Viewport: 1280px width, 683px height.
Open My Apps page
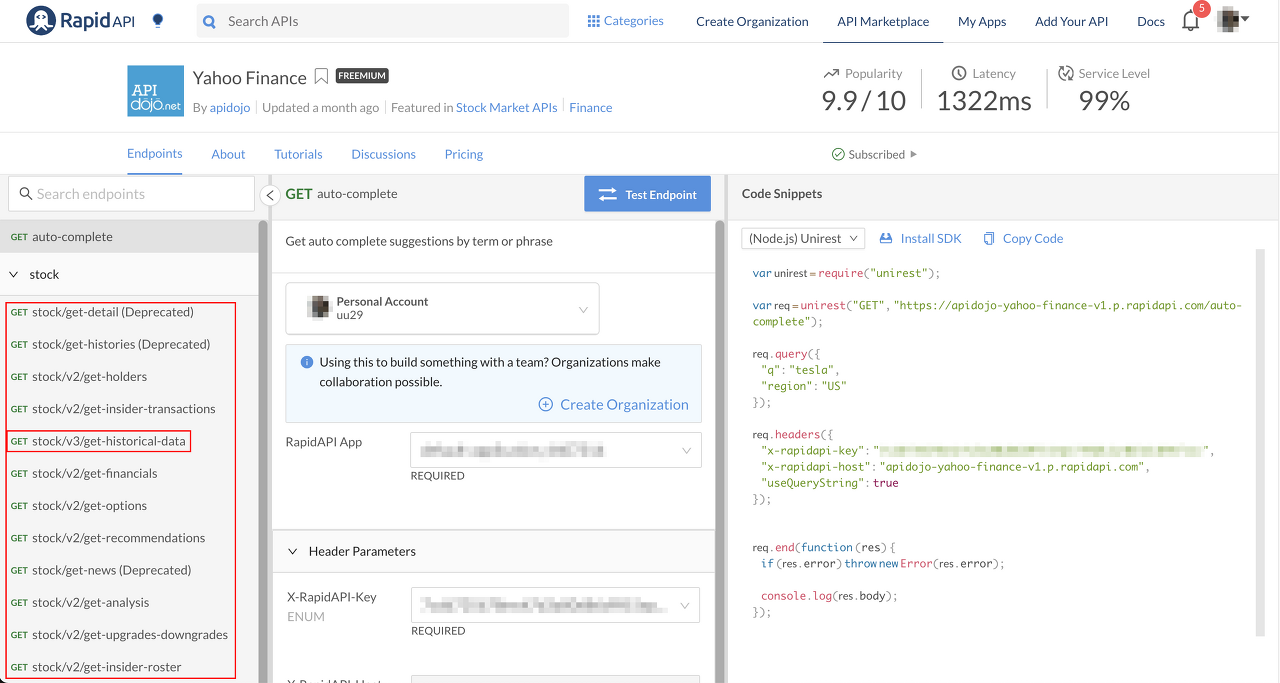(982, 21)
